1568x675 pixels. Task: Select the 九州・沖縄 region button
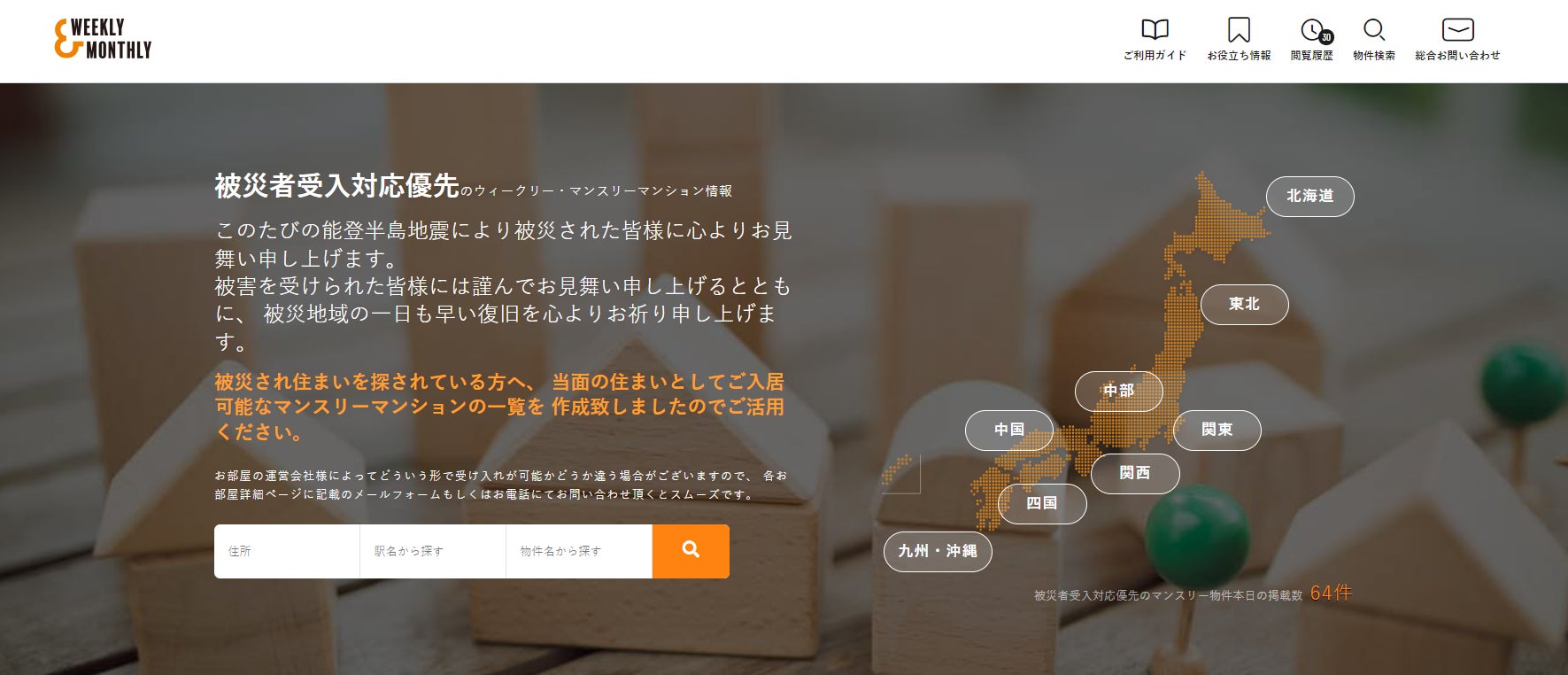click(938, 552)
